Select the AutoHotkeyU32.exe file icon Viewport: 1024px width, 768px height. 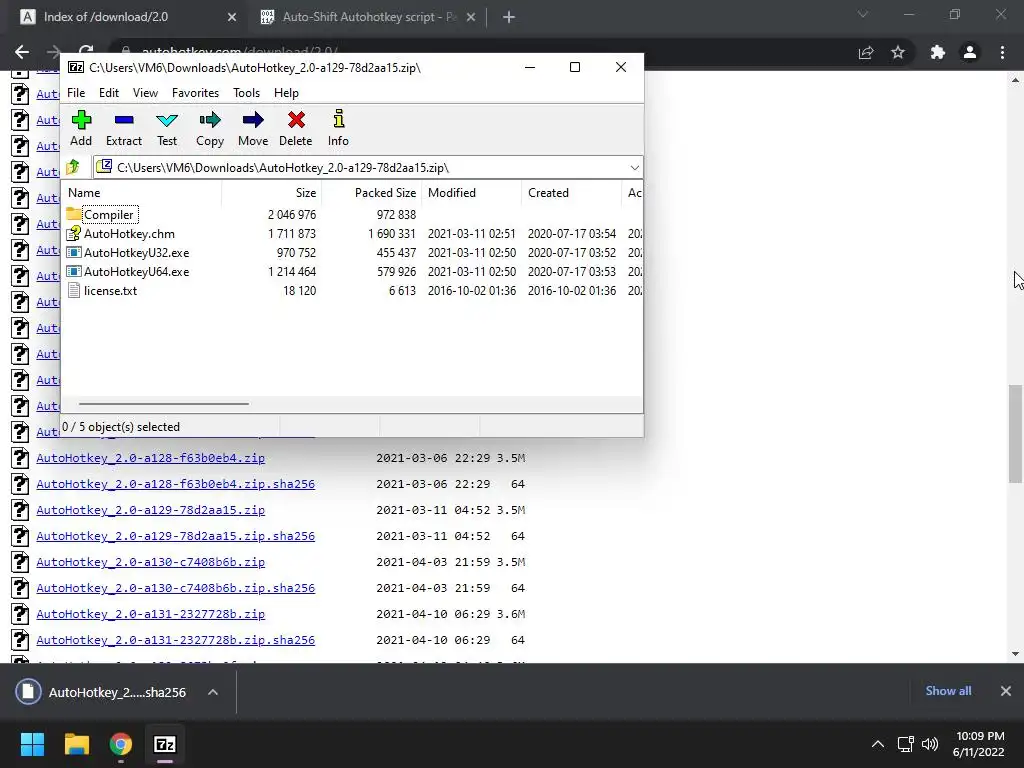pyautogui.click(x=74, y=252)
